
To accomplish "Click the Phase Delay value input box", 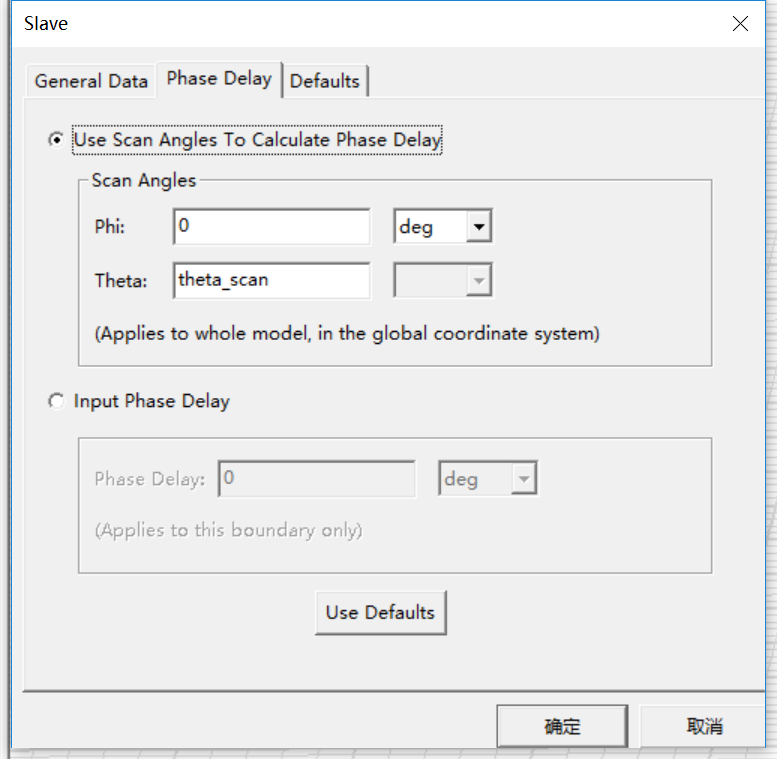I will coord(316,479).
